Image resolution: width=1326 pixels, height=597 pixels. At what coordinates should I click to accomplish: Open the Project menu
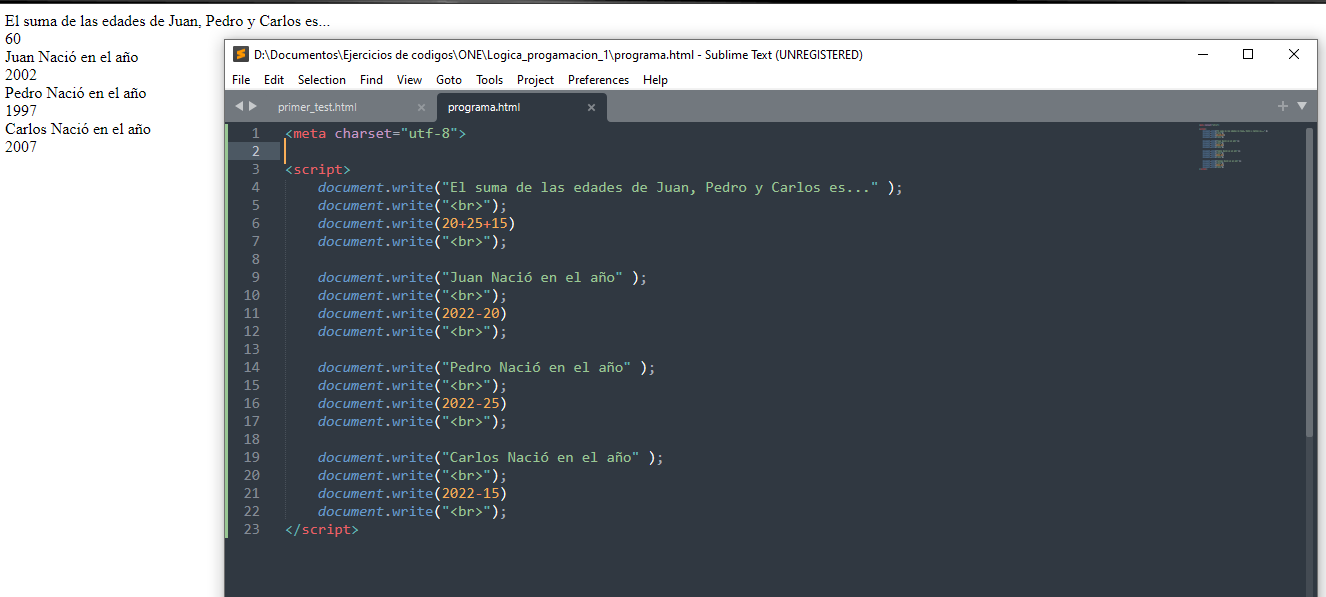(535, 80)
